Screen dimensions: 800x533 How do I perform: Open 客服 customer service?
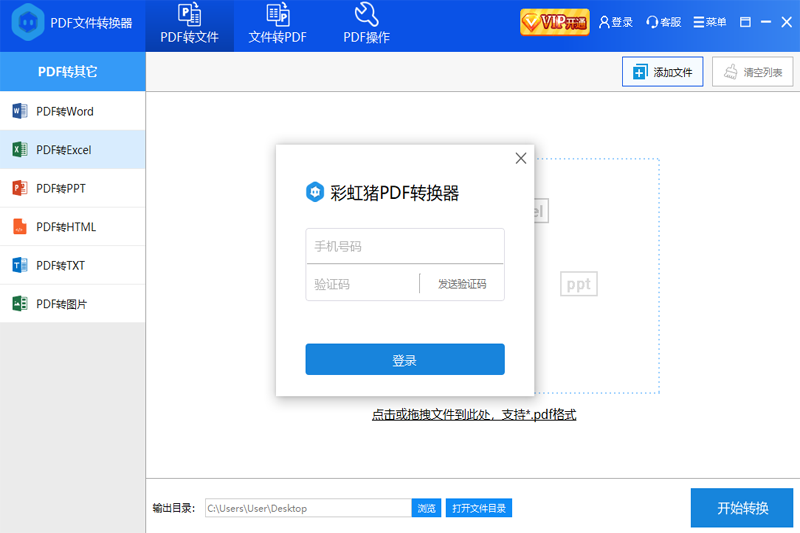click(x=663, y=22)
